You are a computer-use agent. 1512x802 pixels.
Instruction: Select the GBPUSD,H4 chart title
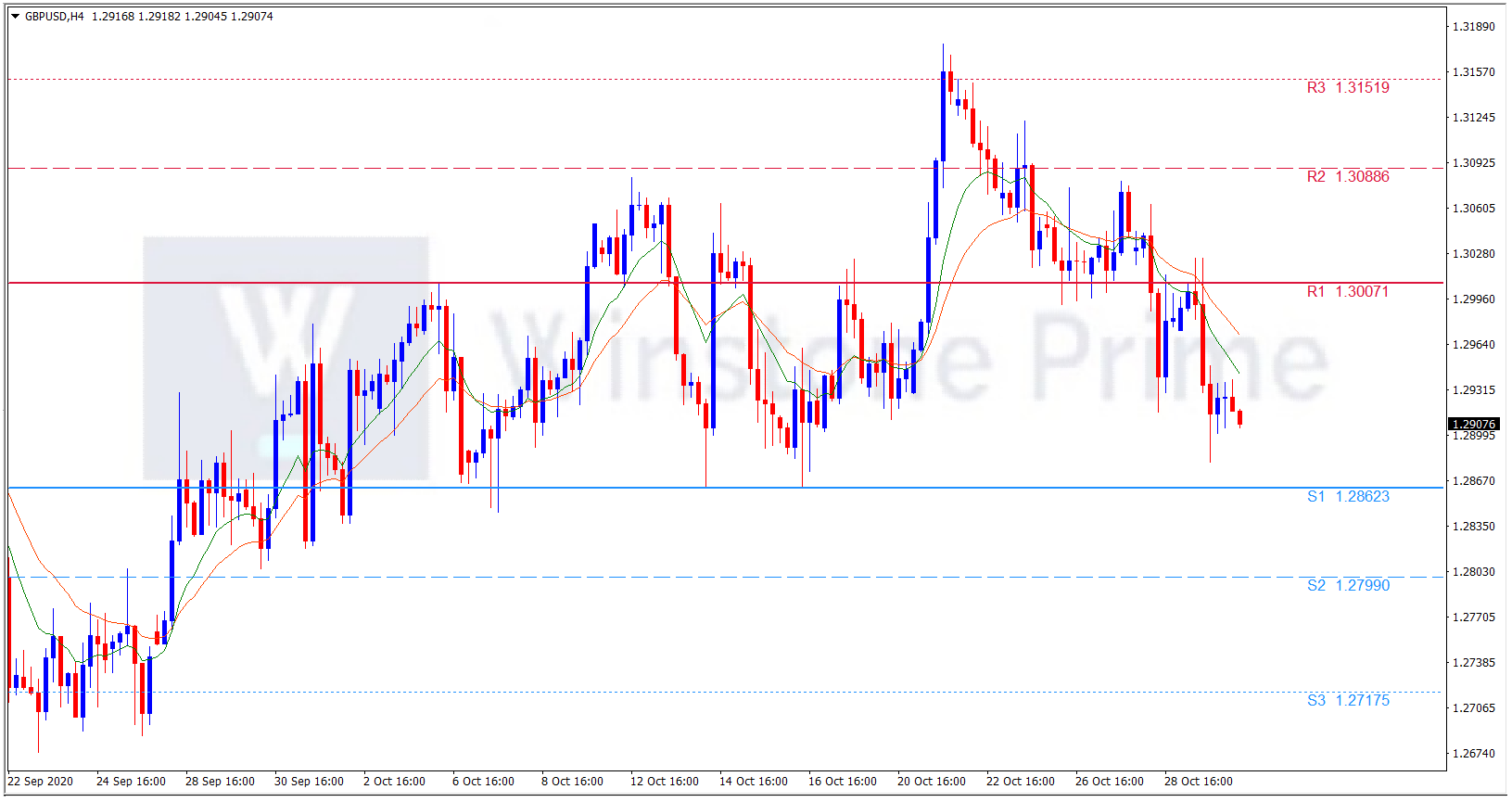pyautogui.click(x=54, y=17)
